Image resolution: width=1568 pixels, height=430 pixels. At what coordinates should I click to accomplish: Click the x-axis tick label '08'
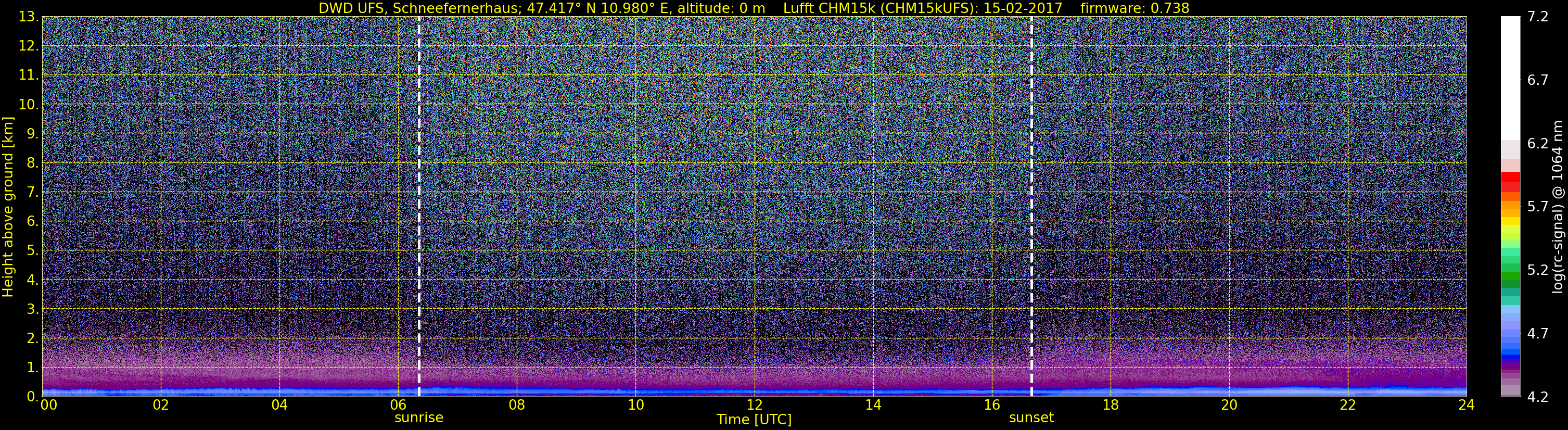click(x=517, y=405)
